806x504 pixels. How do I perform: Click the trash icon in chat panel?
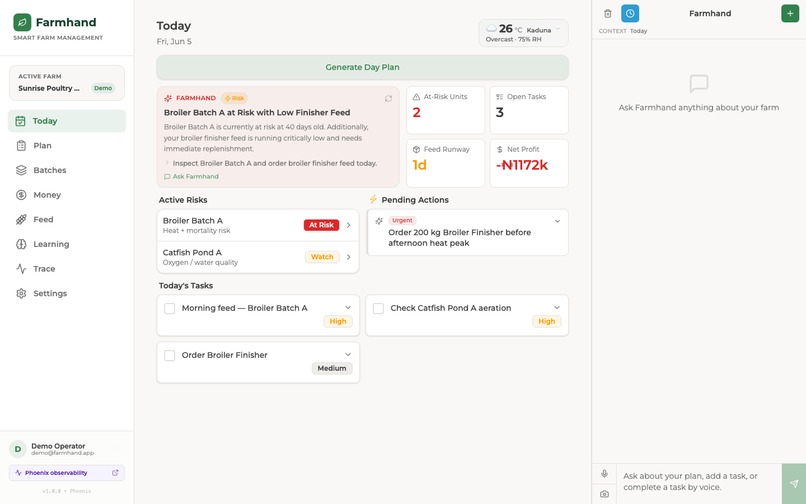[608, 13]
